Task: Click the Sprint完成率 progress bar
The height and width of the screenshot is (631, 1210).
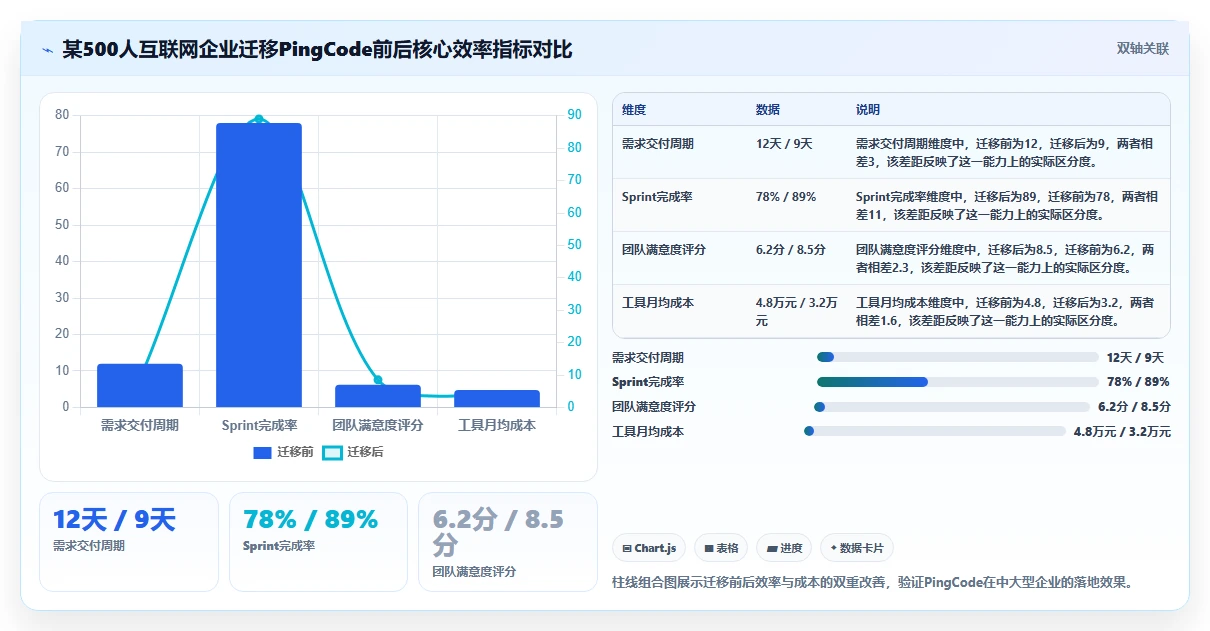Action: (958, 382)
